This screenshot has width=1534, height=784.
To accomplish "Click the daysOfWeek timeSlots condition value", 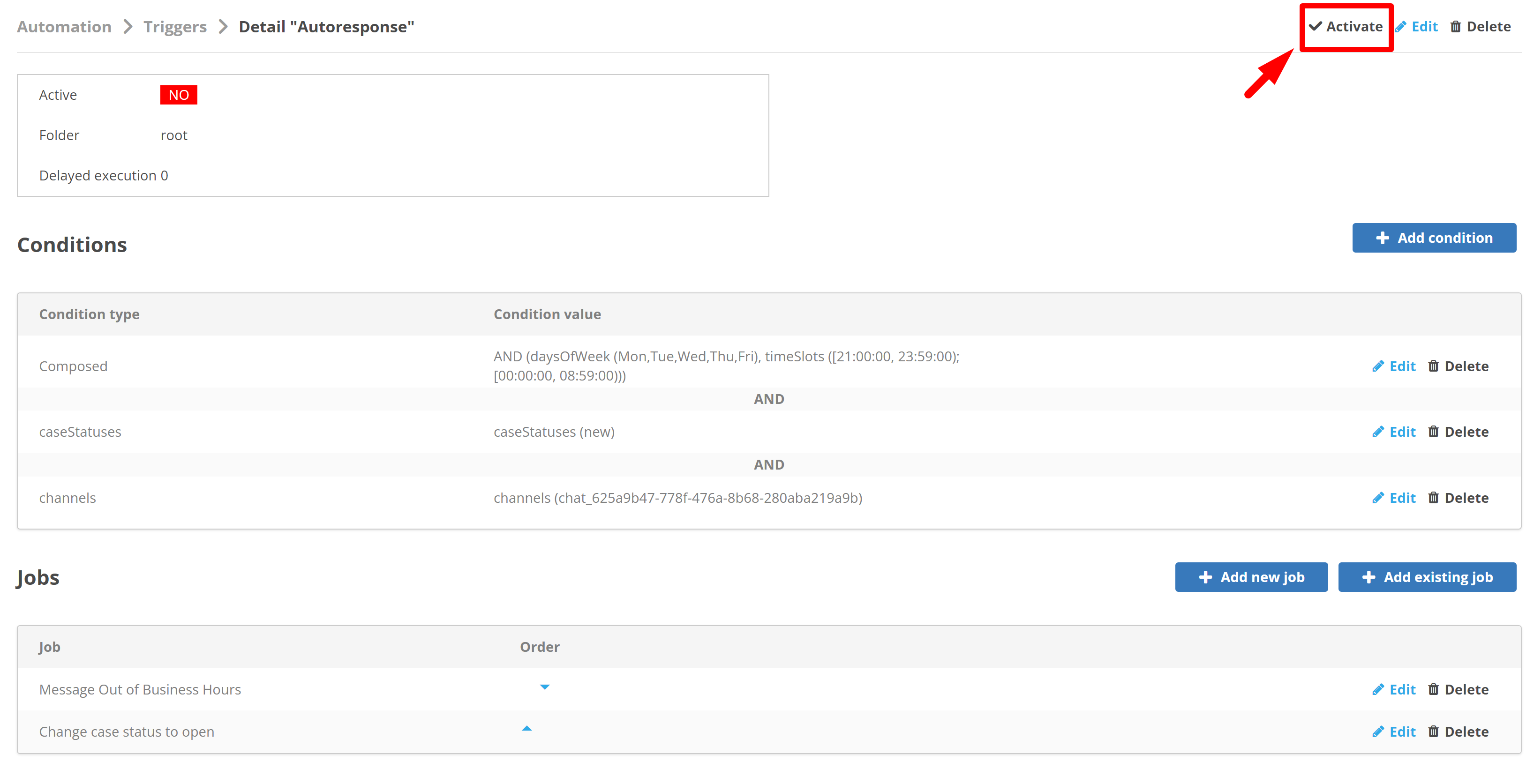I will (x=727, y=366).
